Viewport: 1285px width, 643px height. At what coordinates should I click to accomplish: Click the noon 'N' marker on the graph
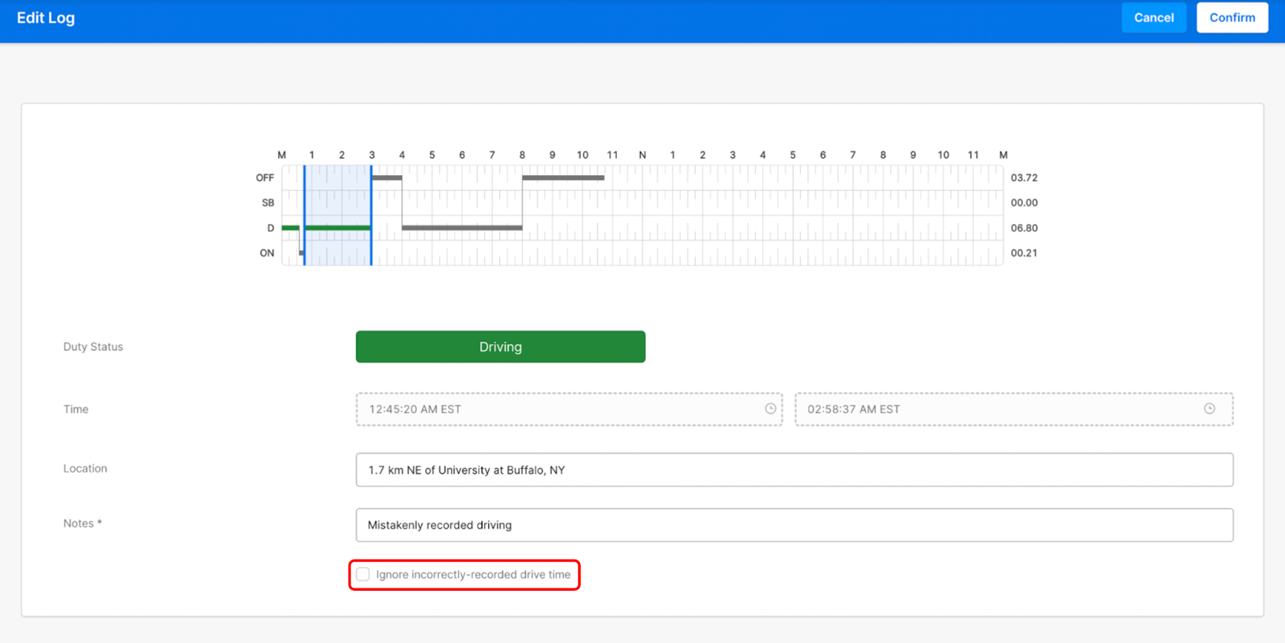[642, 155]
